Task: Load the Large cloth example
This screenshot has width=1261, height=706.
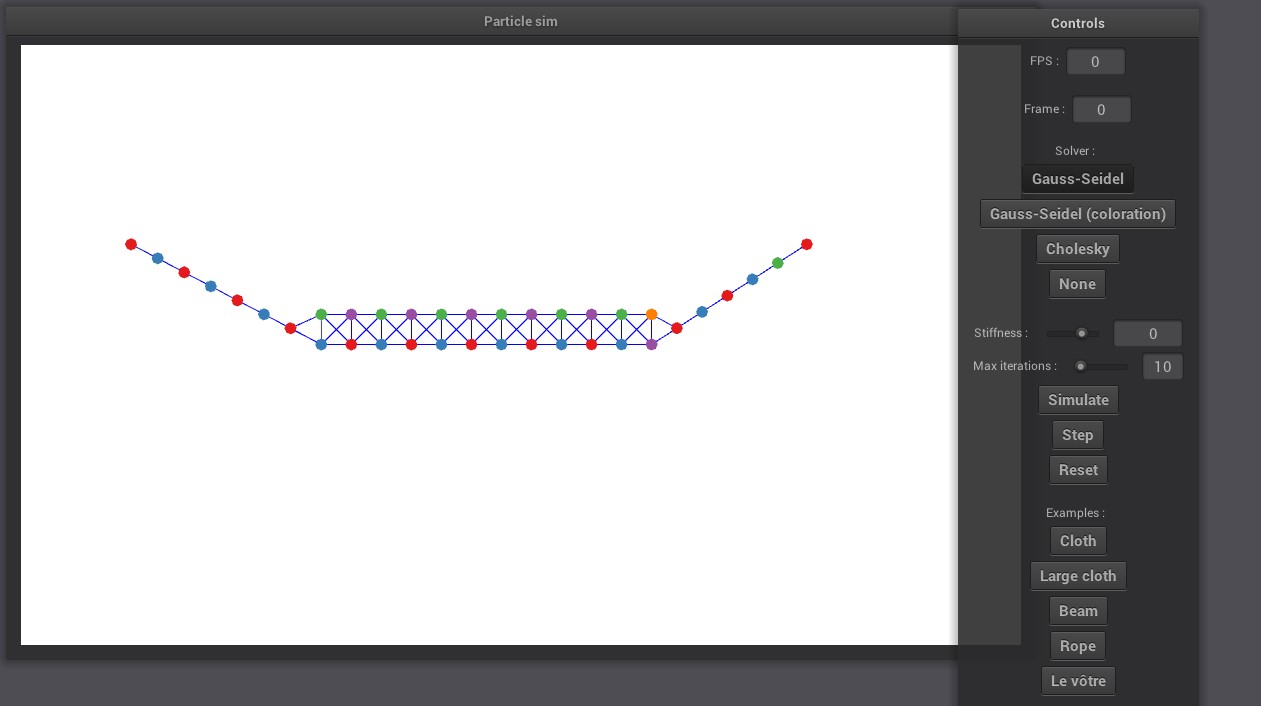Action: [x=1078, y=575]
